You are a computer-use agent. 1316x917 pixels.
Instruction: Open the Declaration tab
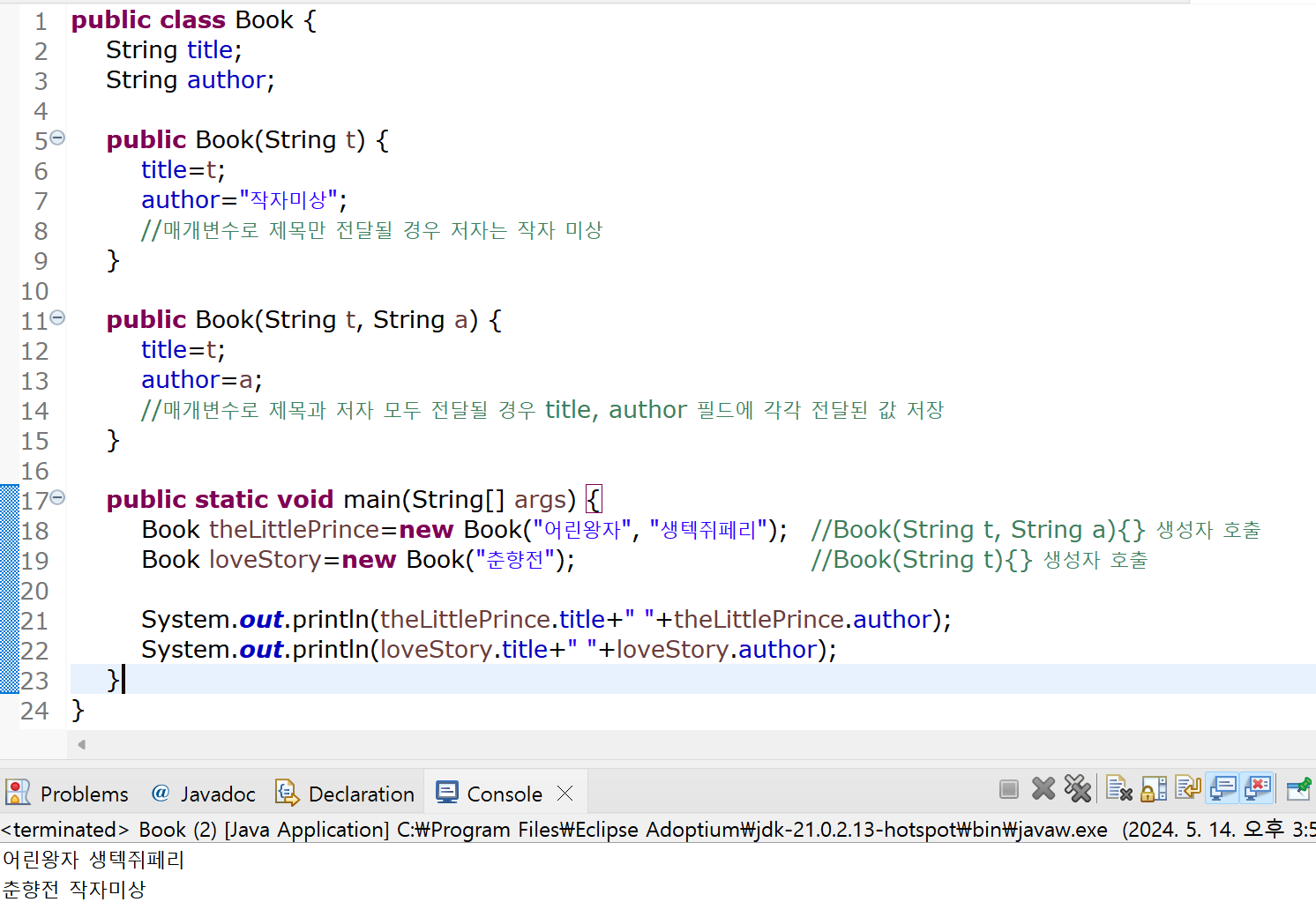coord(345,794)
